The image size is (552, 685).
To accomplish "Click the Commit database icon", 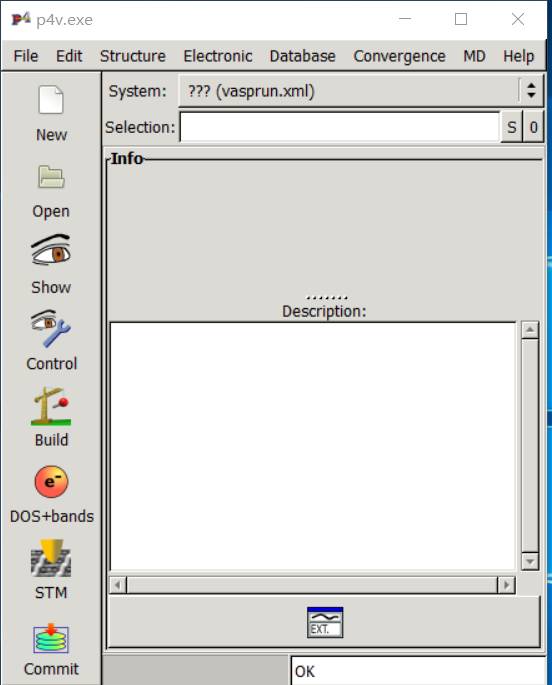I will point(51,638).
